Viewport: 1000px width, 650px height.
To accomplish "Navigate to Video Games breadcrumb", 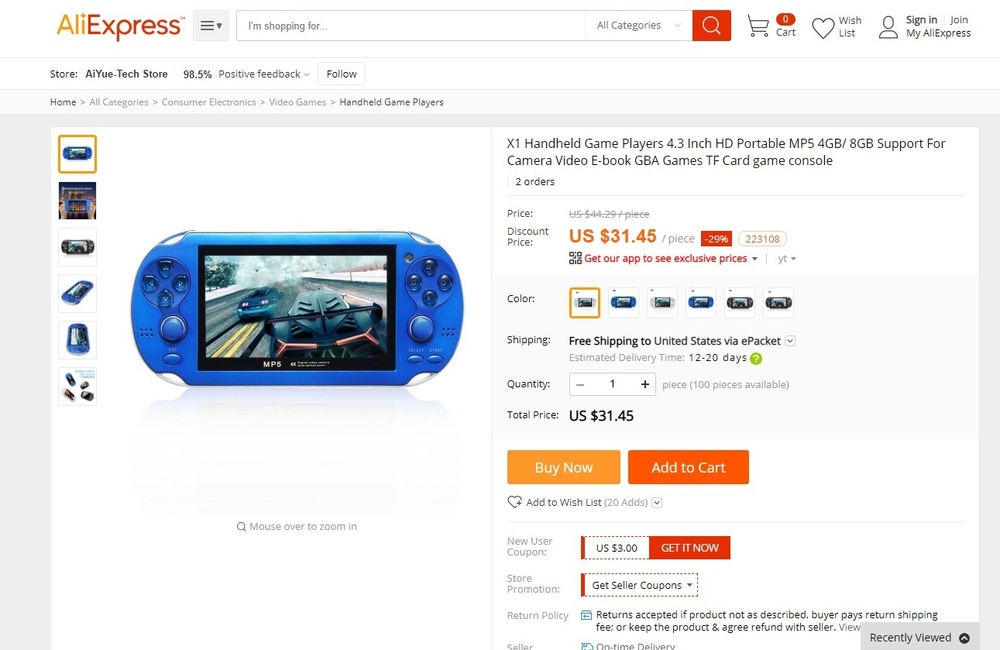I will coord(297,102).
